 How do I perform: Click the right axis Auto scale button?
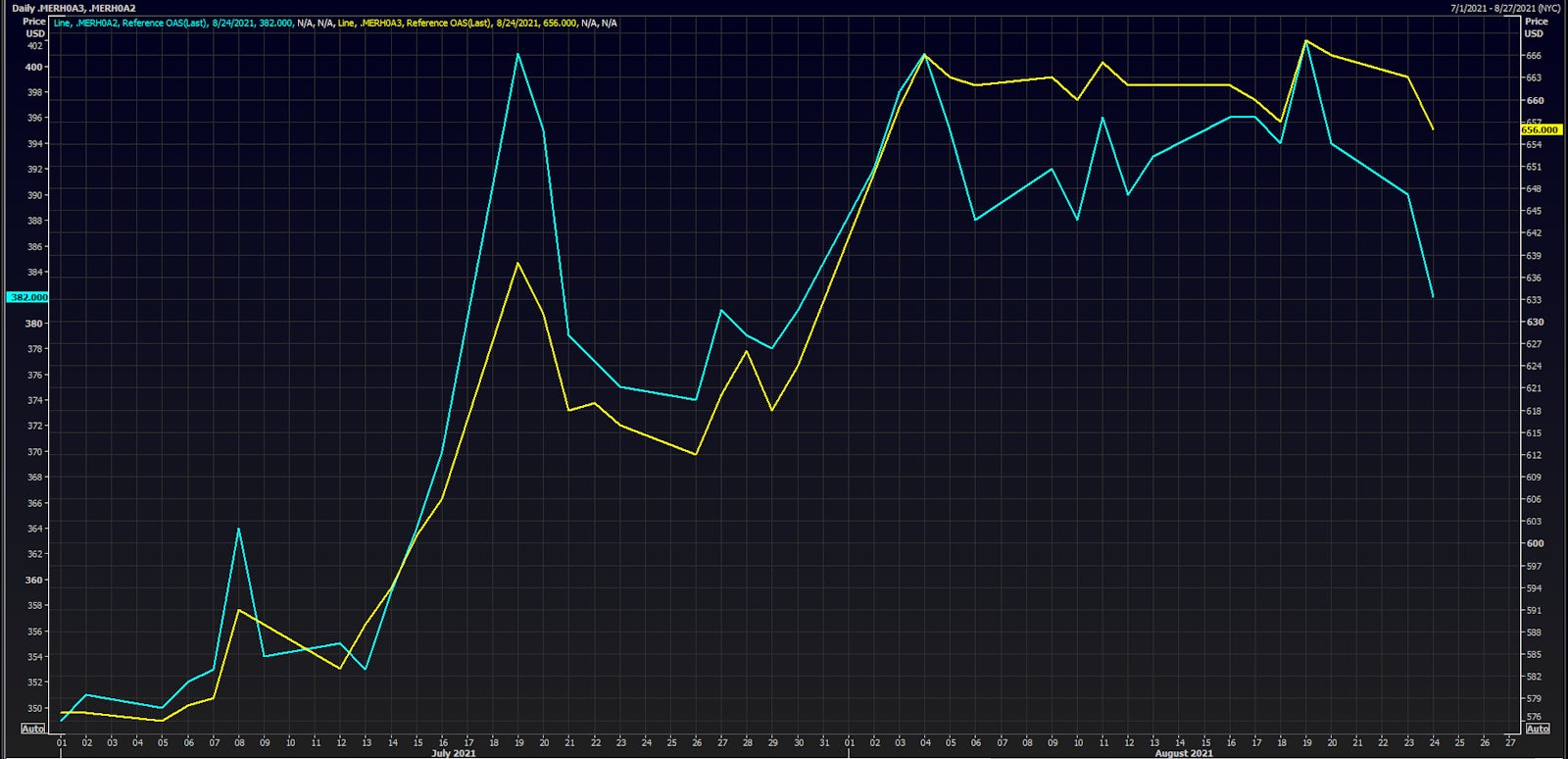(1537, 729)
